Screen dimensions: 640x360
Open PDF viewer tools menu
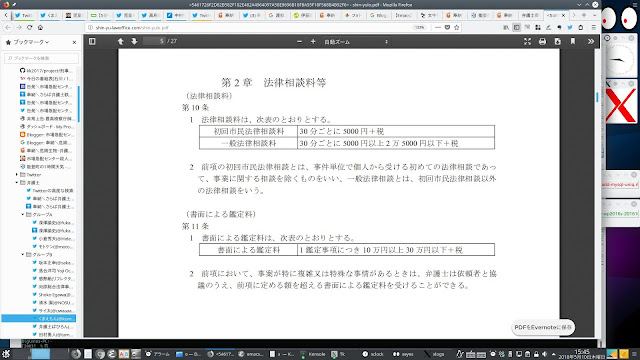tap(591, 41)
